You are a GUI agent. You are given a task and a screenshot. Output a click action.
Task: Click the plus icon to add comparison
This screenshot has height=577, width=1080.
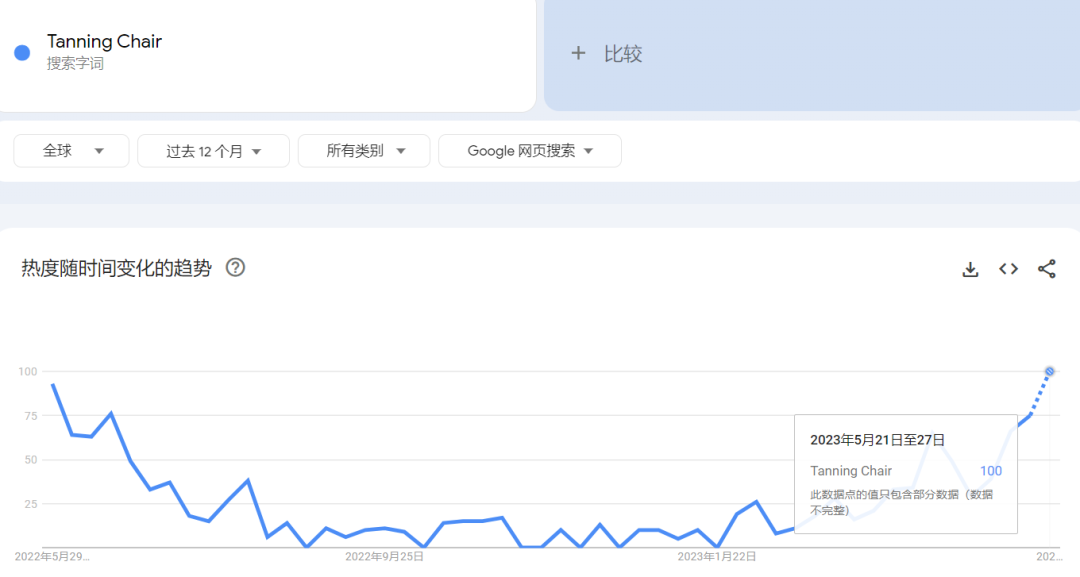(x=578, y=54)
